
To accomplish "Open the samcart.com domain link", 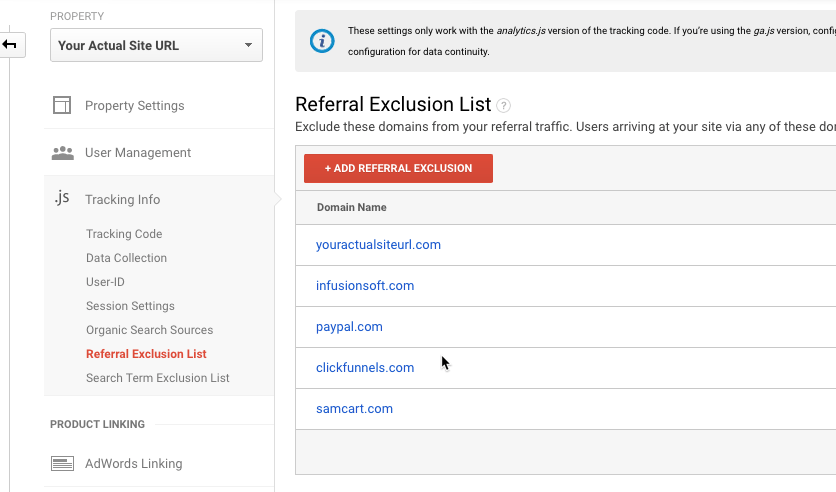I will pos(354,409).
